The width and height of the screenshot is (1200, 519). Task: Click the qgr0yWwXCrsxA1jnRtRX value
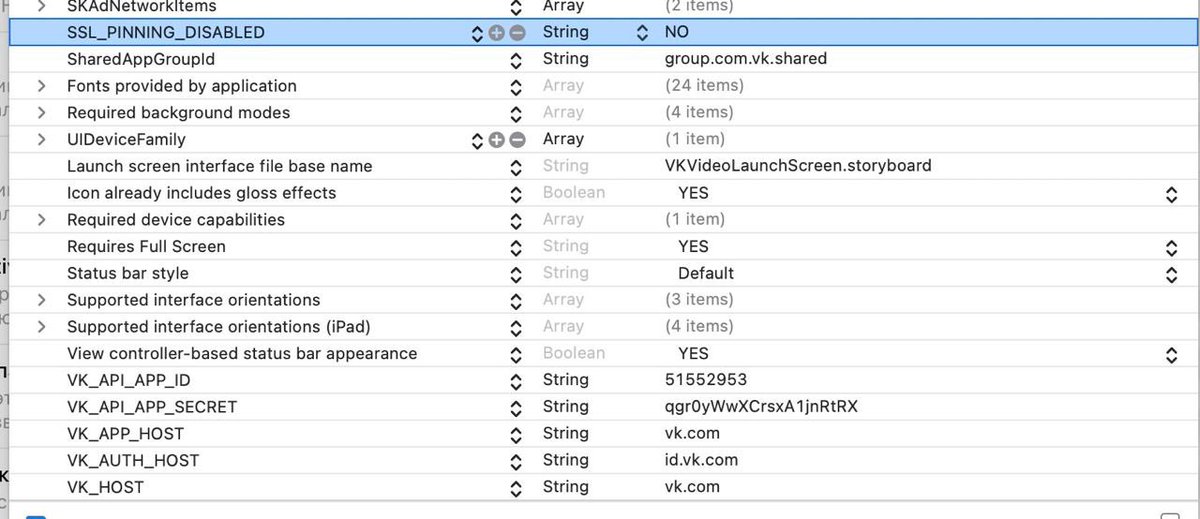[762, 407]
